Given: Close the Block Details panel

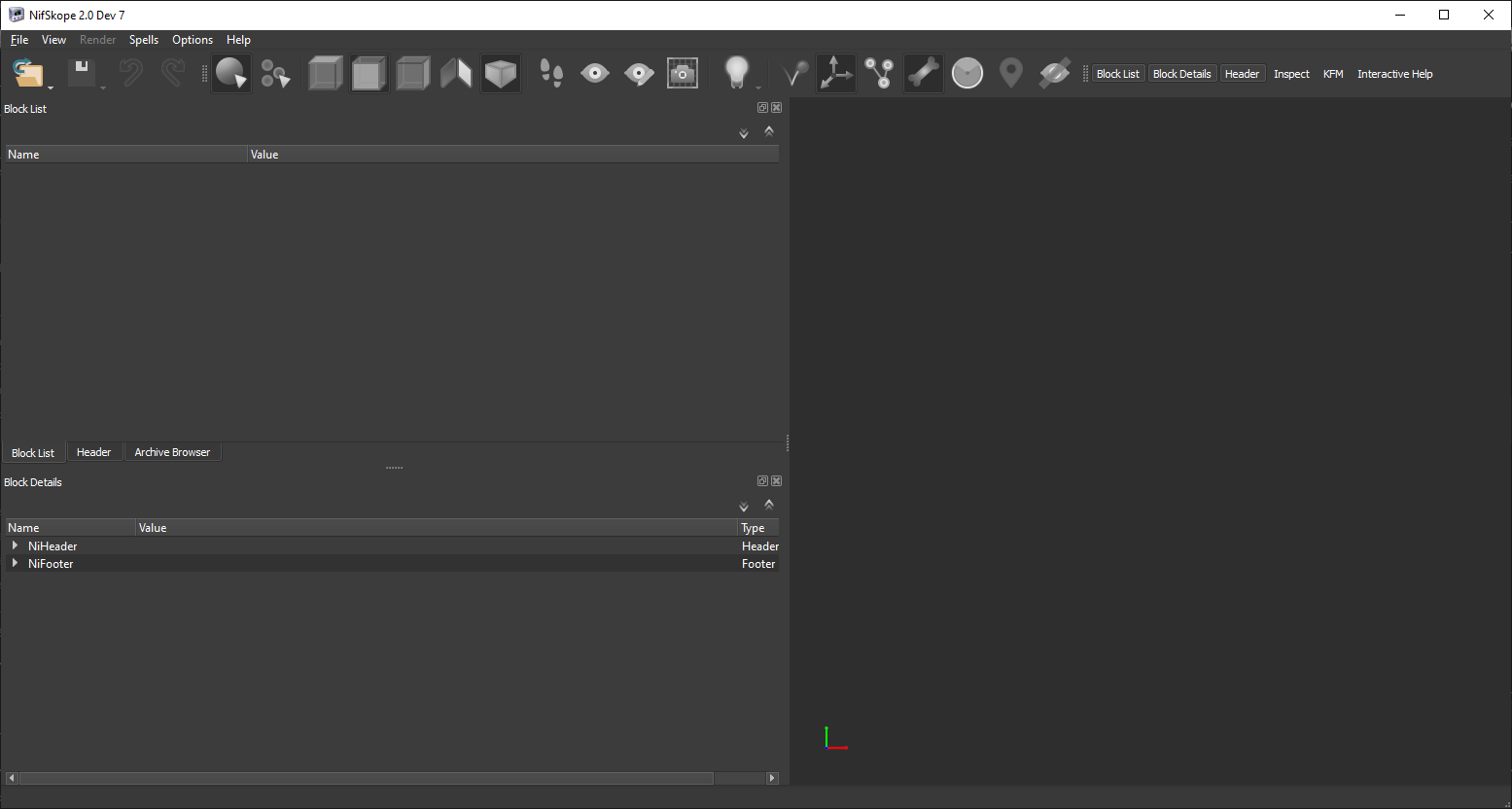Looking at the screenshot, I should point(776,481).
